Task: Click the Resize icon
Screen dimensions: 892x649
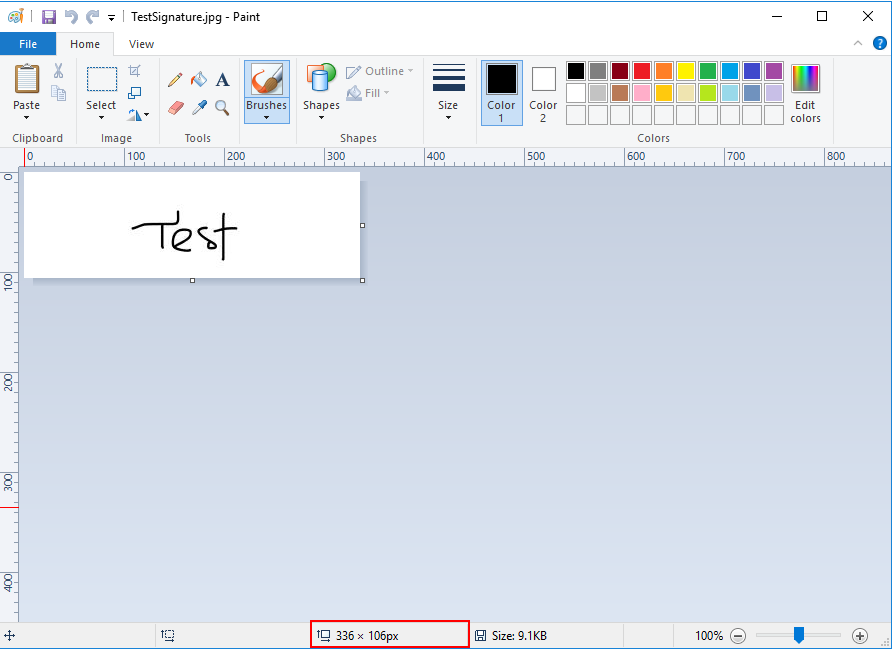Action: (x=134, y=93)
